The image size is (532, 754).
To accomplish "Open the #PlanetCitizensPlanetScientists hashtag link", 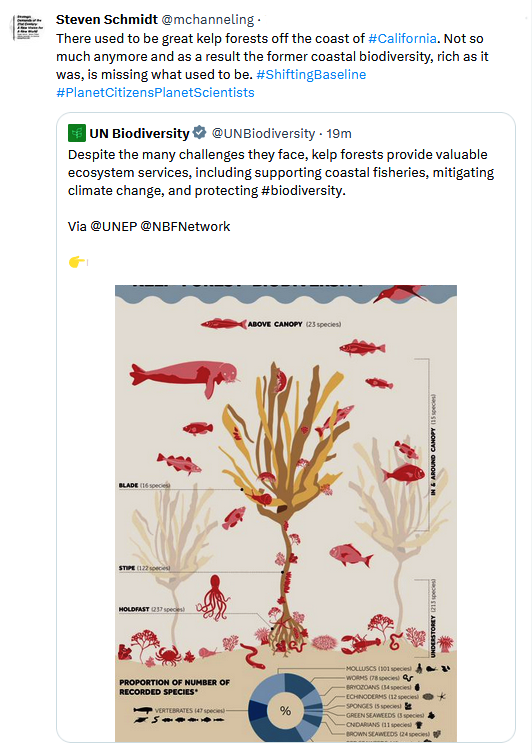I will coord(155,92).
